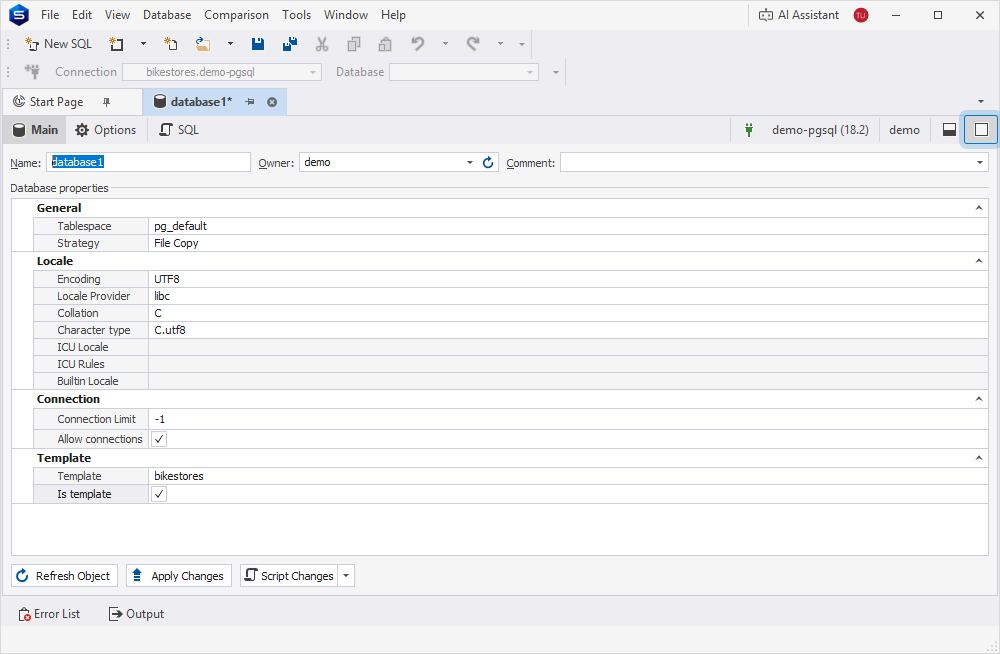
Task: Refresh the Owner list
Action: point(488,163)
